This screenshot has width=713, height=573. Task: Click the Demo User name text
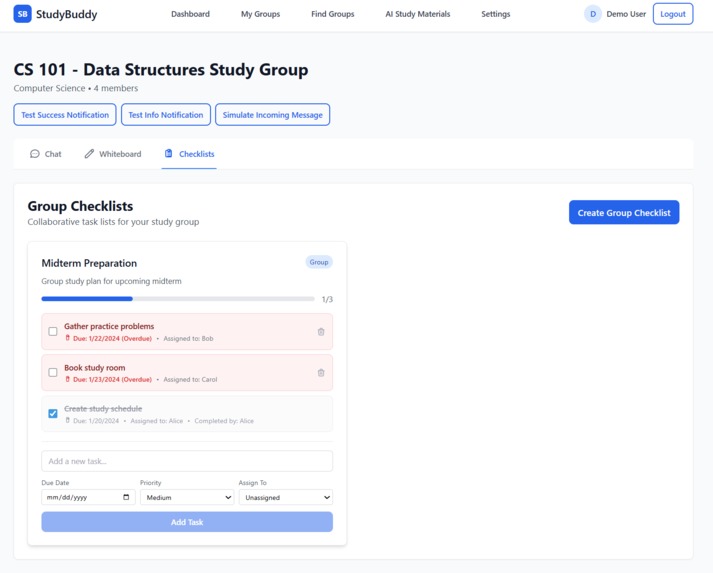point(626,14)
